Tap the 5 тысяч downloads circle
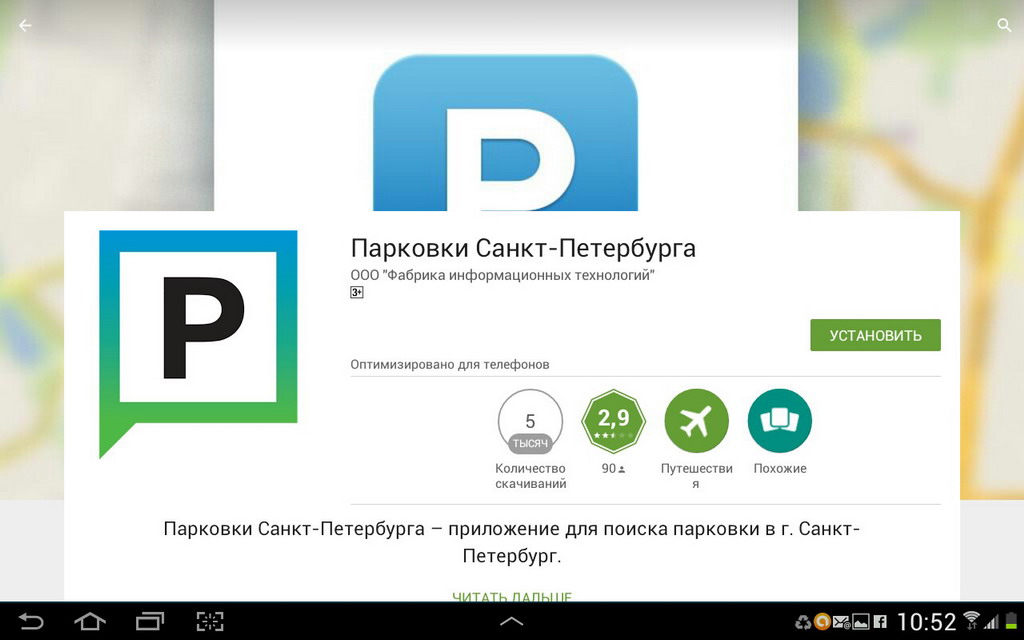1024x640 pixels. coord(530,420)
